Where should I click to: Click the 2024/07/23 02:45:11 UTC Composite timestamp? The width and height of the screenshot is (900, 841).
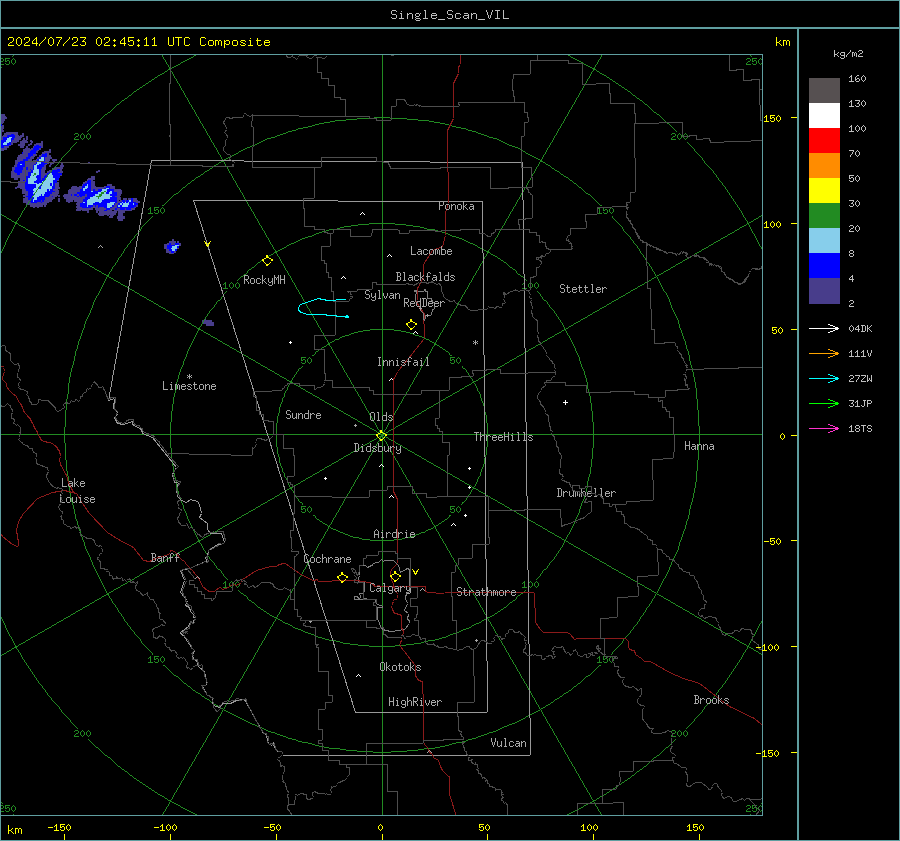(138, 42)
